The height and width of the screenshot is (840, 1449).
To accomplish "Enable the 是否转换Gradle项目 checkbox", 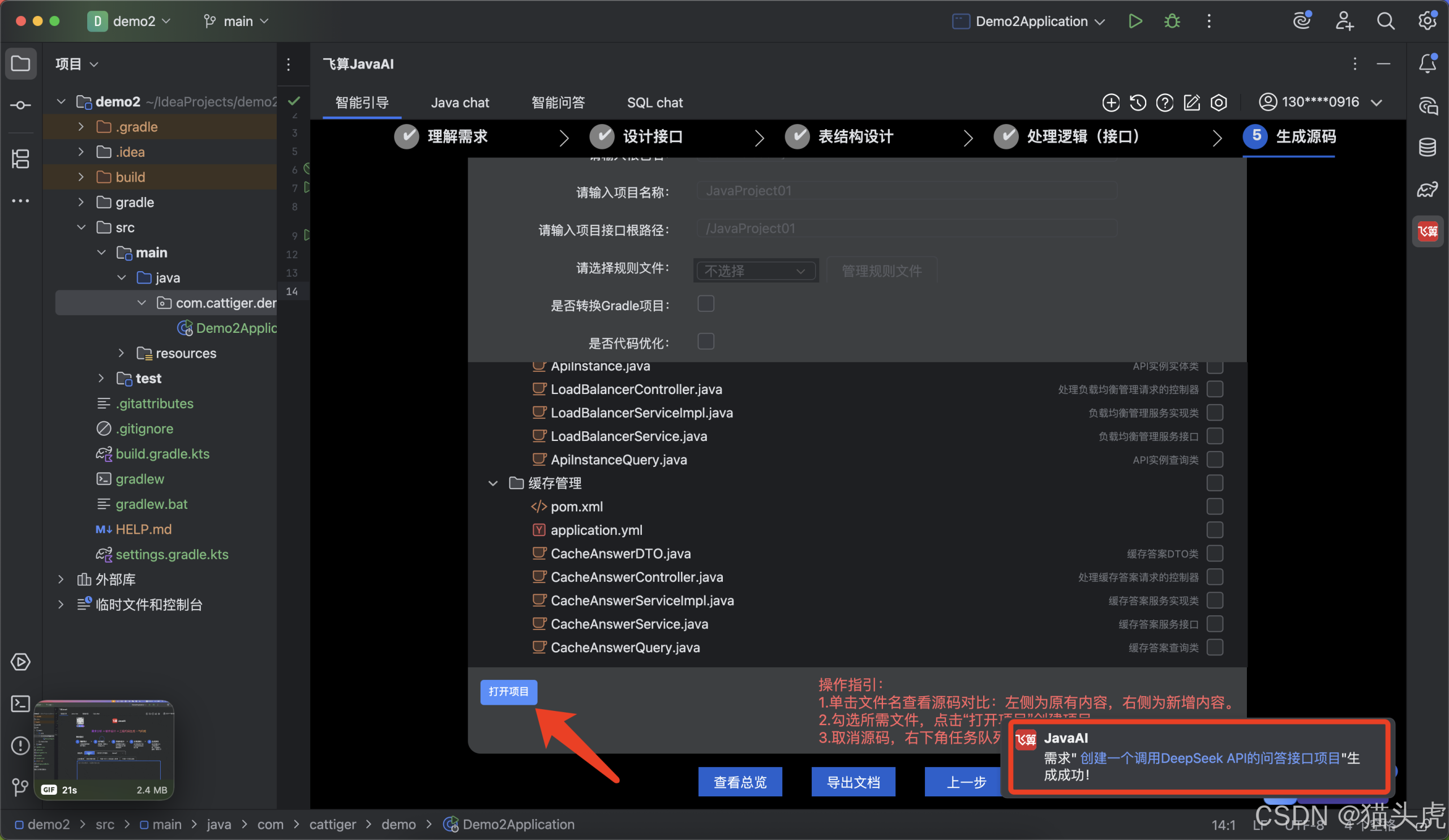I will [x=705, y=303].
